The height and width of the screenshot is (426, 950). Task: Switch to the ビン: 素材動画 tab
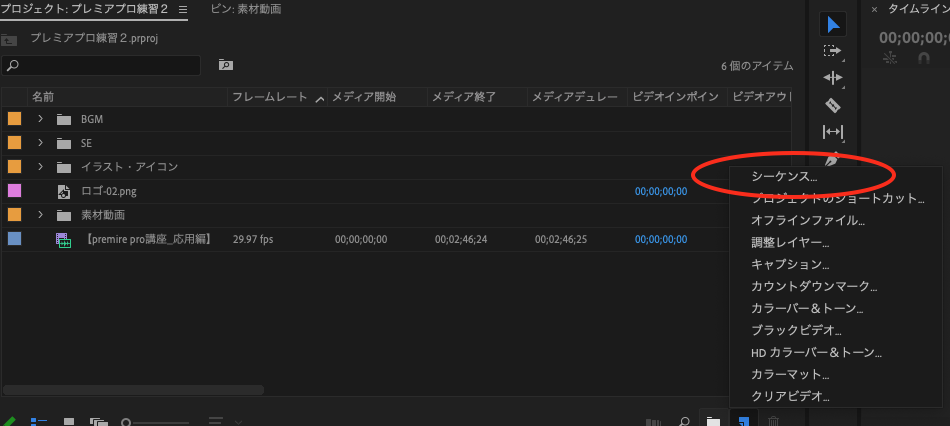pyautogui.click(x=246, y=9)
